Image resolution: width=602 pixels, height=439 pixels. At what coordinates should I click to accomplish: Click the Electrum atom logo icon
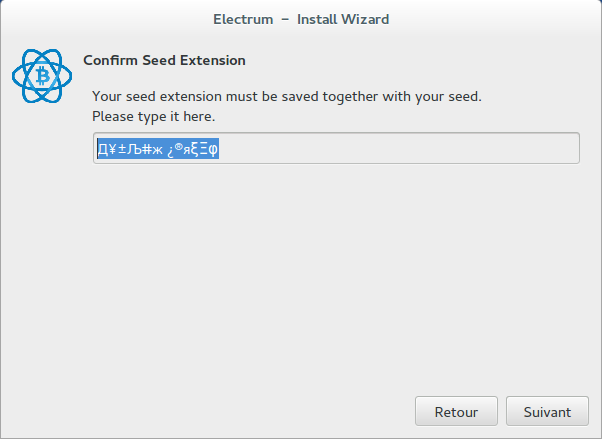point(42,76)
